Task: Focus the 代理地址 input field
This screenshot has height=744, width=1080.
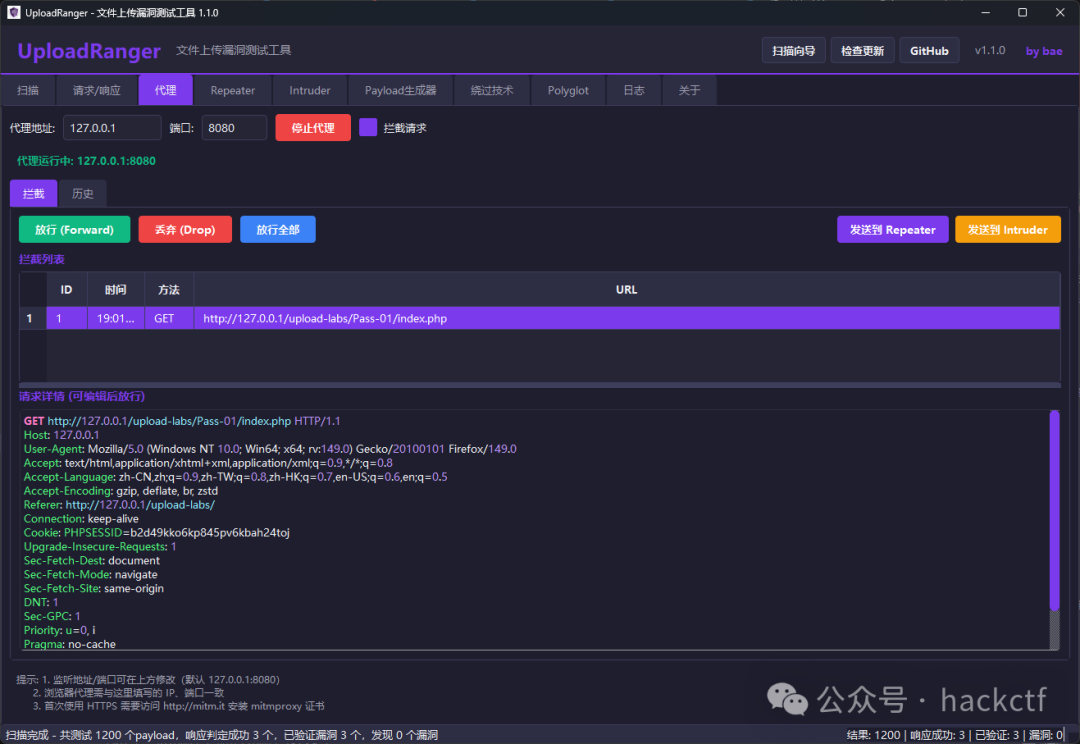Action: [x=112, y=127]
